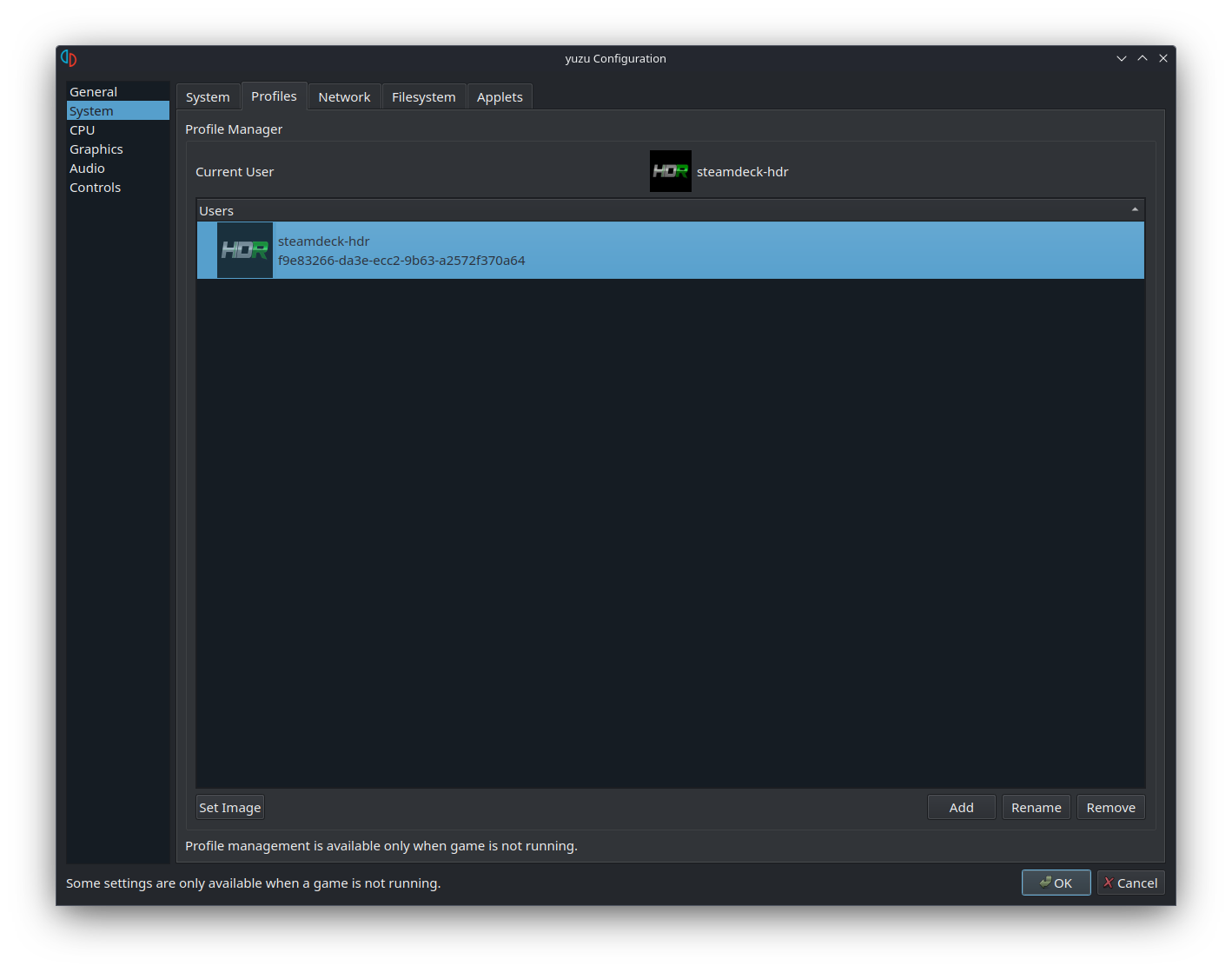
Task: Click the Set Image button
Action: [230, 807]
